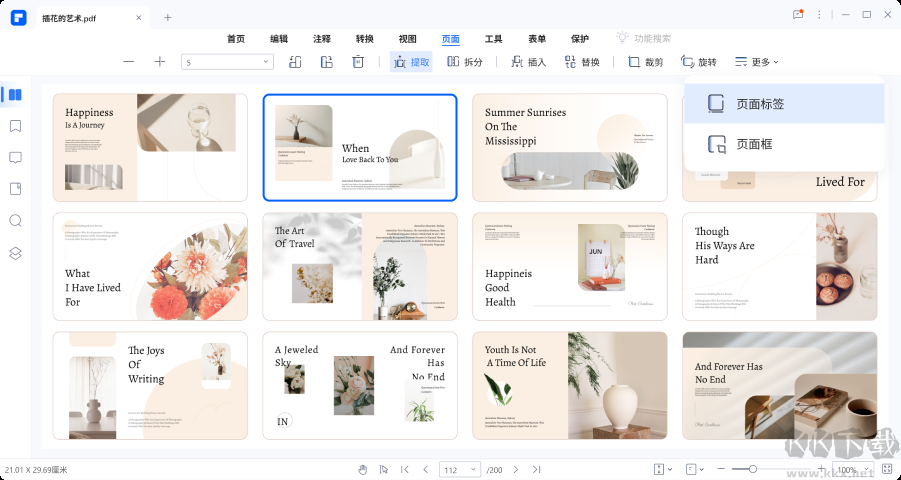Switch to the 页面 tab

click(450, 39)
